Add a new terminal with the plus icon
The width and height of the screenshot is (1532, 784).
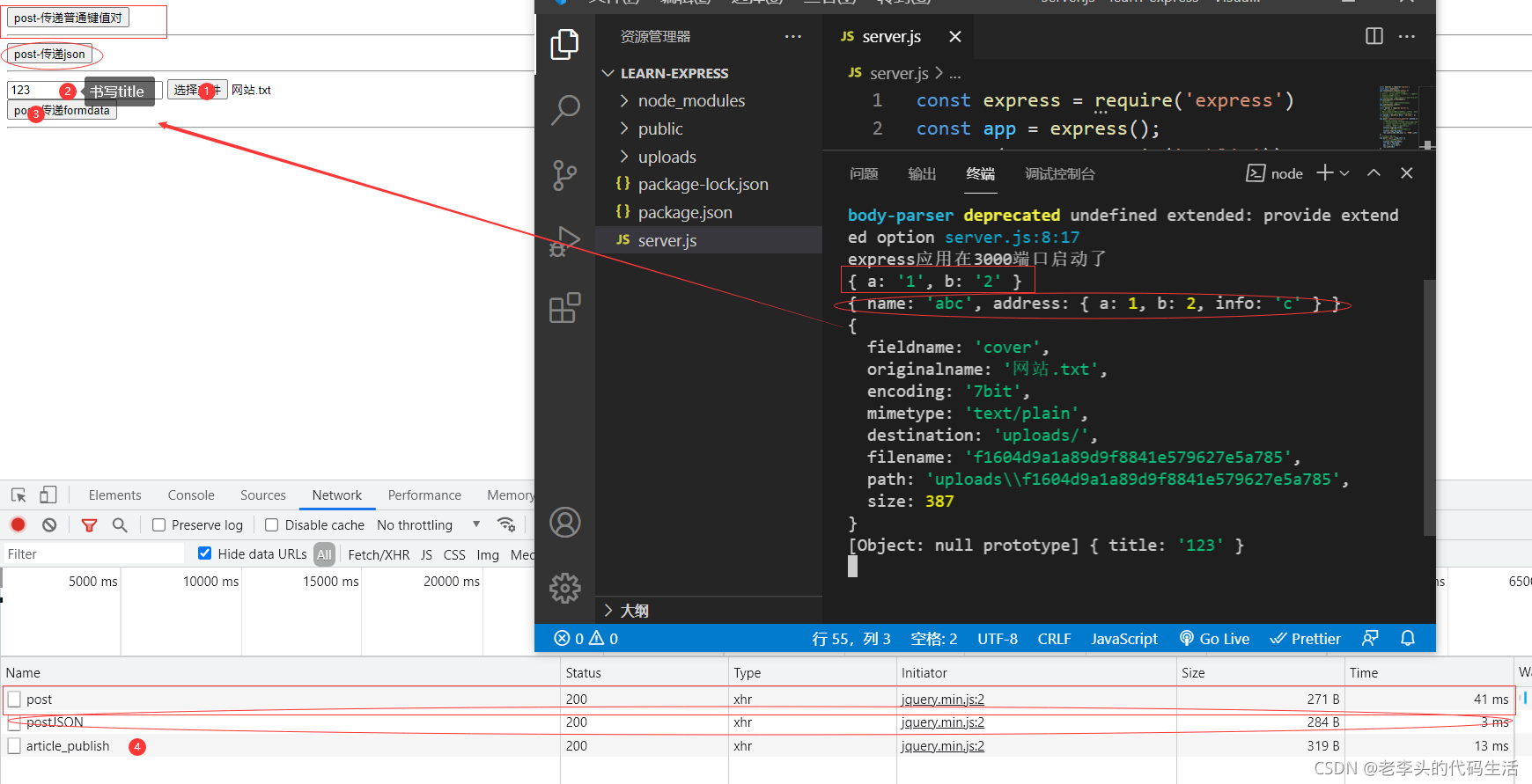click(1324, 173)
